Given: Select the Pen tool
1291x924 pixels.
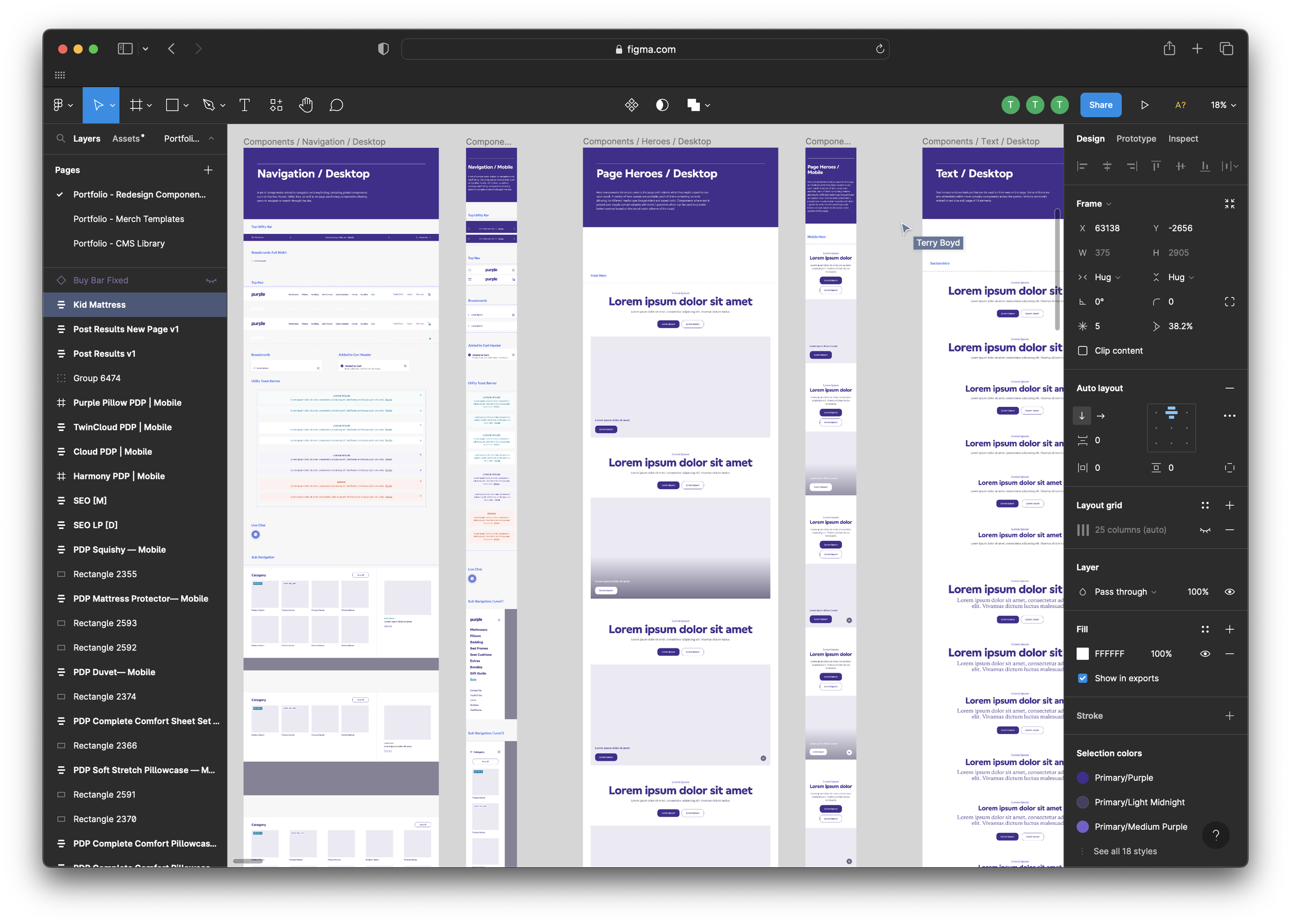Looking at the screenshot, I should (209, 105).
